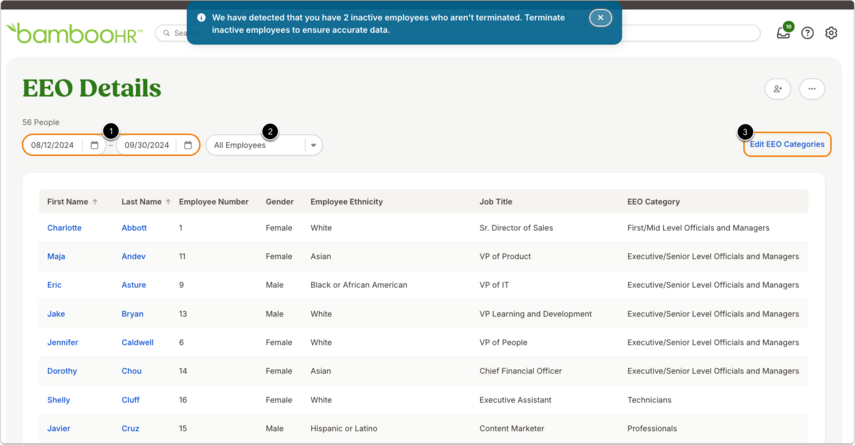Open Jake's employee profile
Viewport: 855px width, 445px height.
(x=56, y=314)
